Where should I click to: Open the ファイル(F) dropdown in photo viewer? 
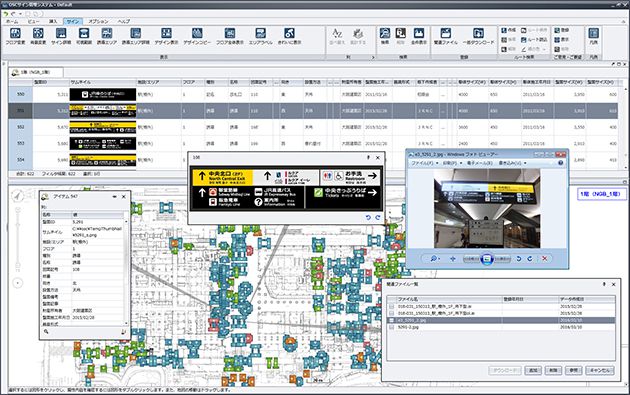click(423, 163)
